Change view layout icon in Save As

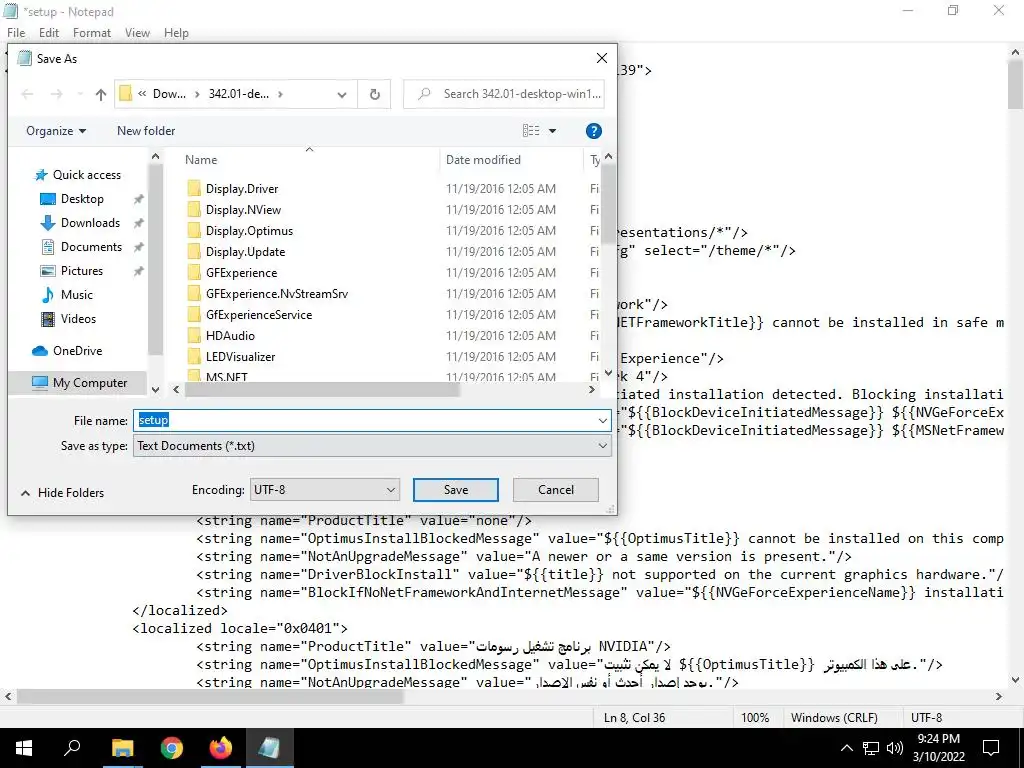[531, 131]
